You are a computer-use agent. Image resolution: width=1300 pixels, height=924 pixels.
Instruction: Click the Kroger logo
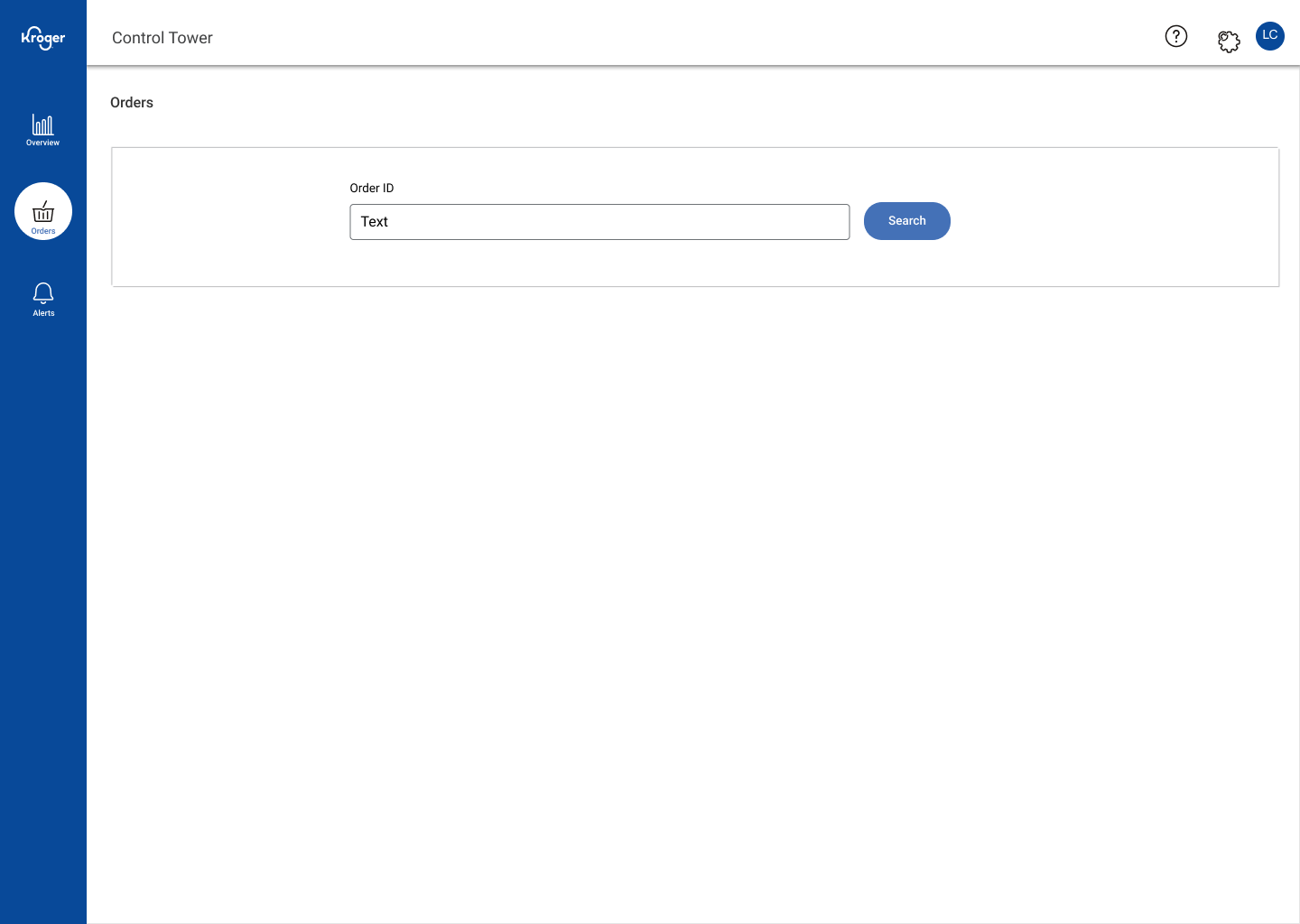pyautogui.click(x=43, y=38)
